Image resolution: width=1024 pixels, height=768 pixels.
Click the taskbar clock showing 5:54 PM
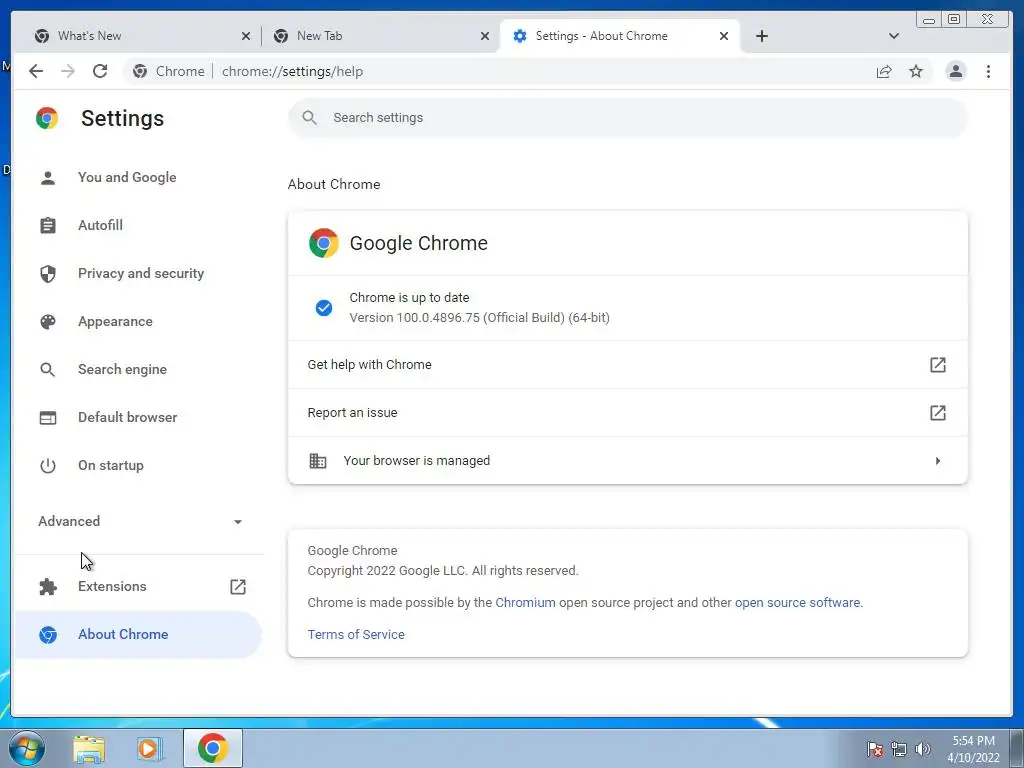pos(973,749)
